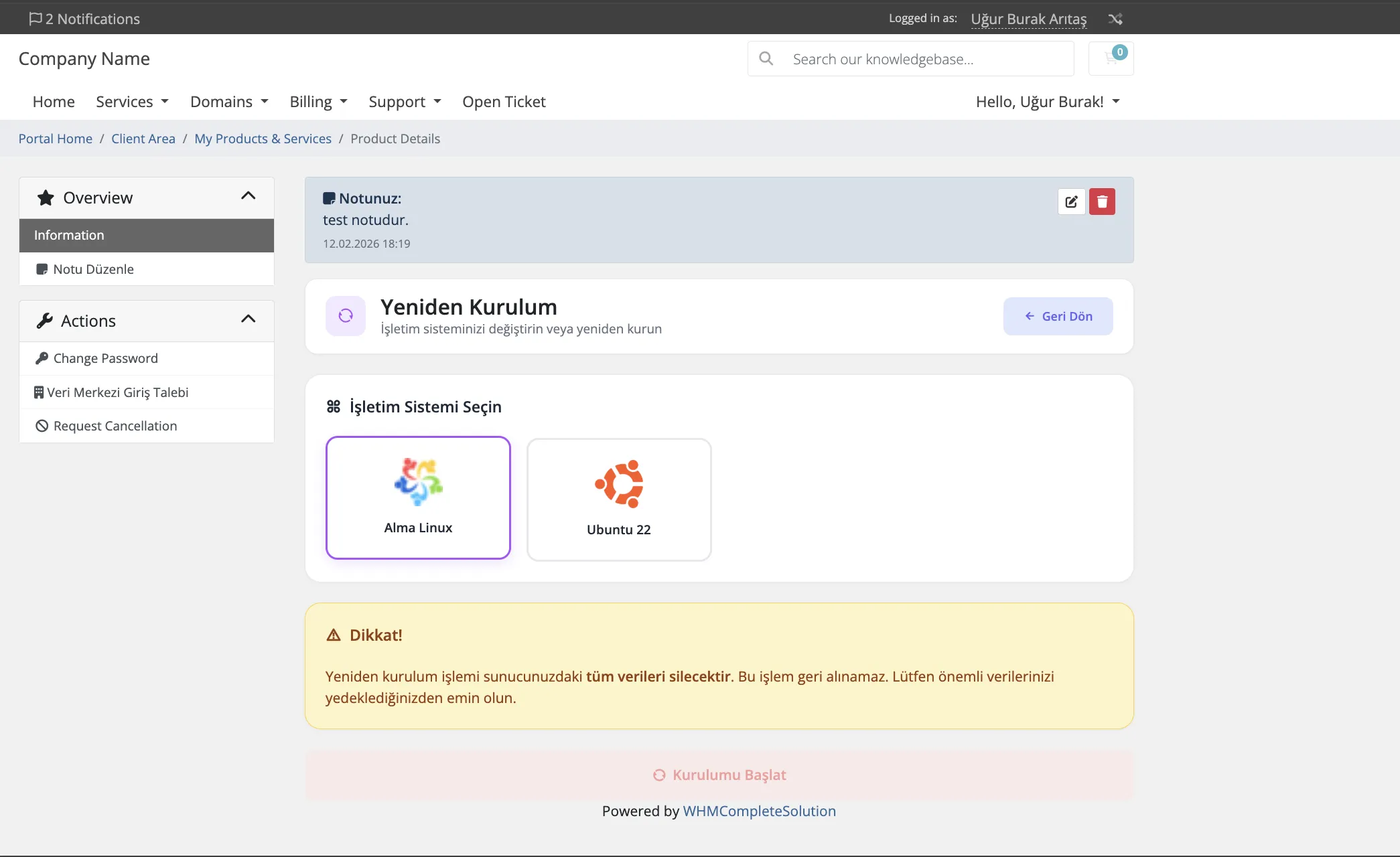Open the Open Ticket menu item
The height and width of the screenshot is (857, 1400).
pyautogui.click(x=504, y=102)
